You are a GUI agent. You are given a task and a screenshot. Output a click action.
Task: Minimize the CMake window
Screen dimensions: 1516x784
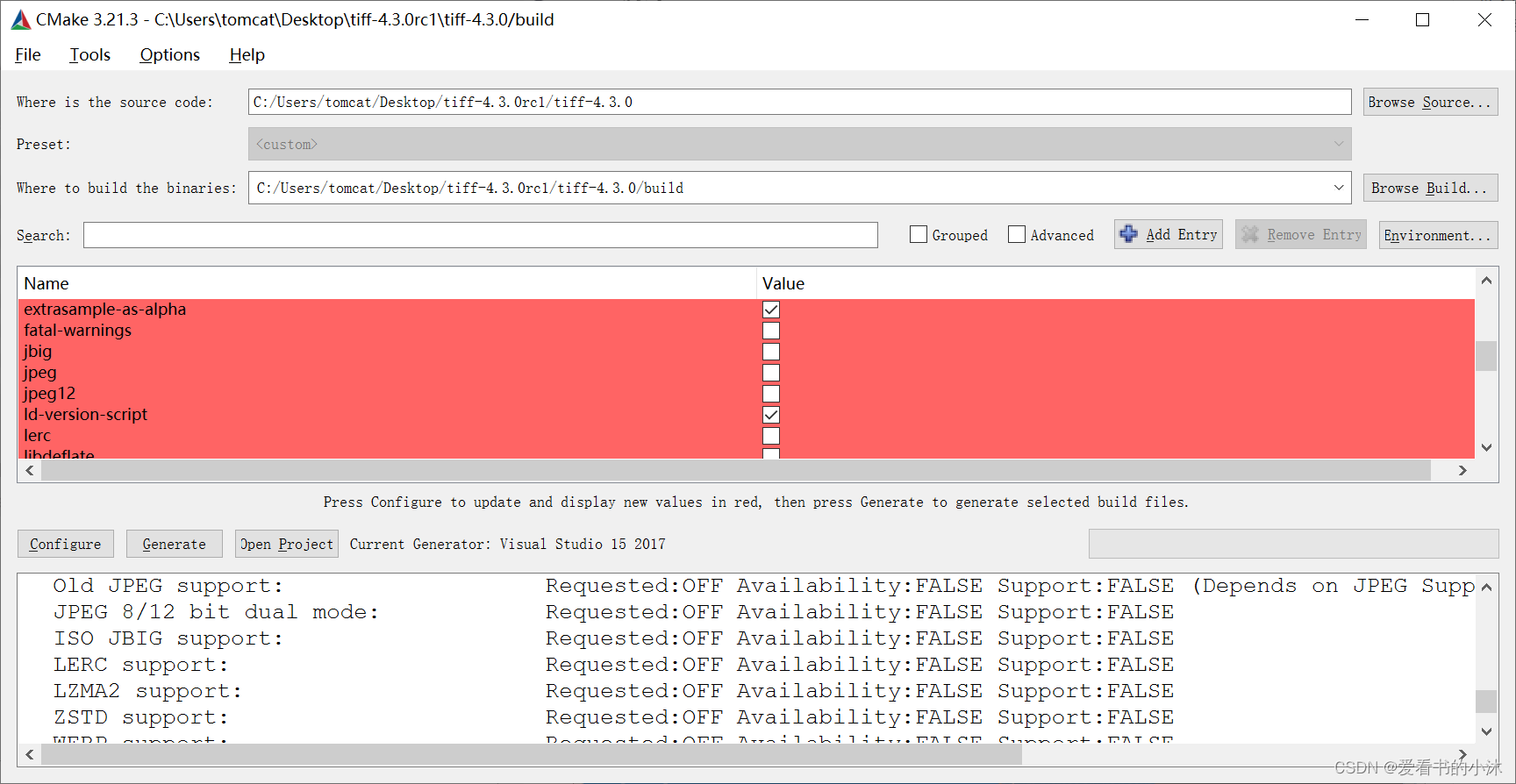point(1362,19)
